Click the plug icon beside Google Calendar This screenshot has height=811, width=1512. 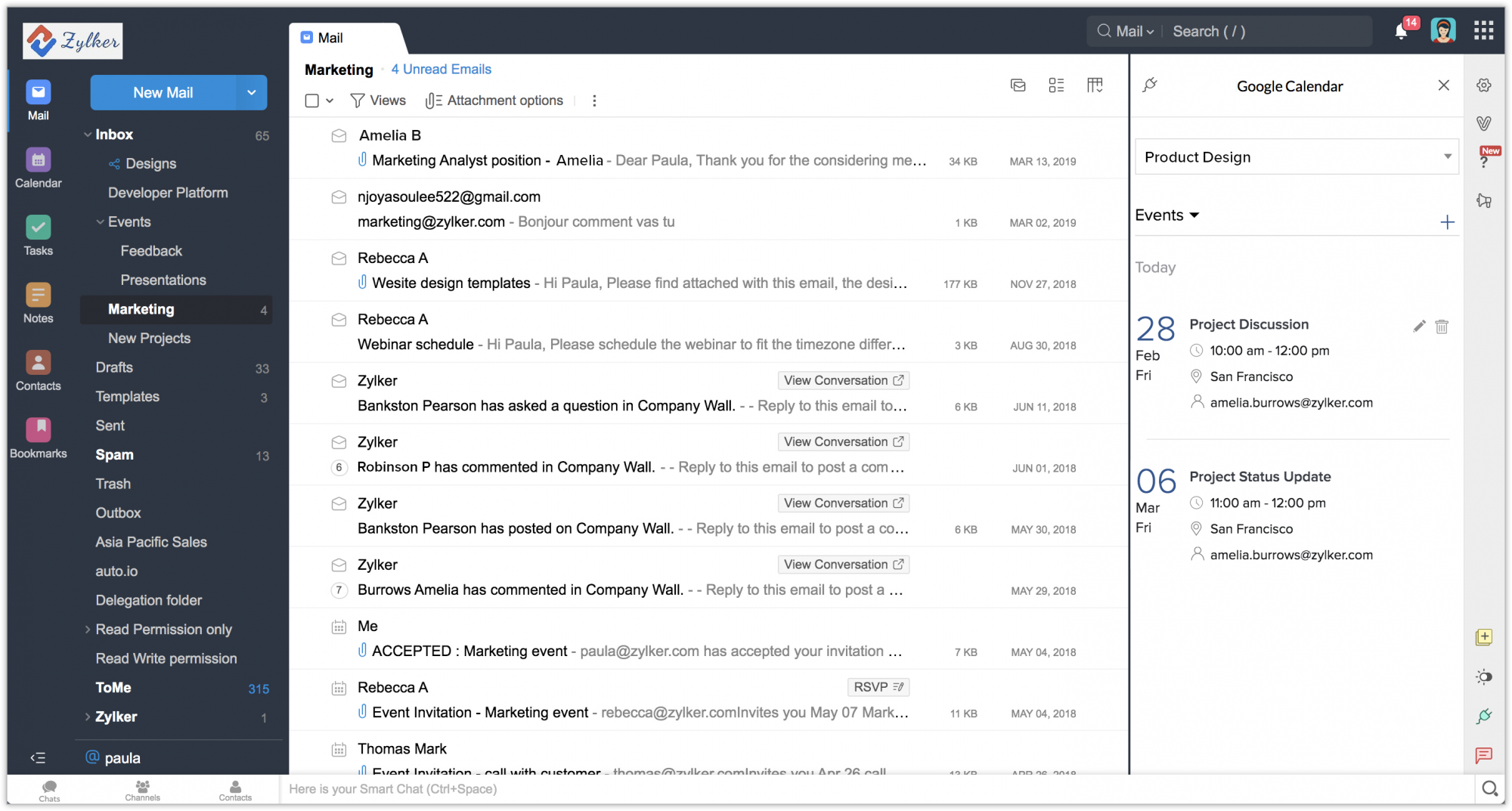pyautogui.click(x=1150, y=85)
